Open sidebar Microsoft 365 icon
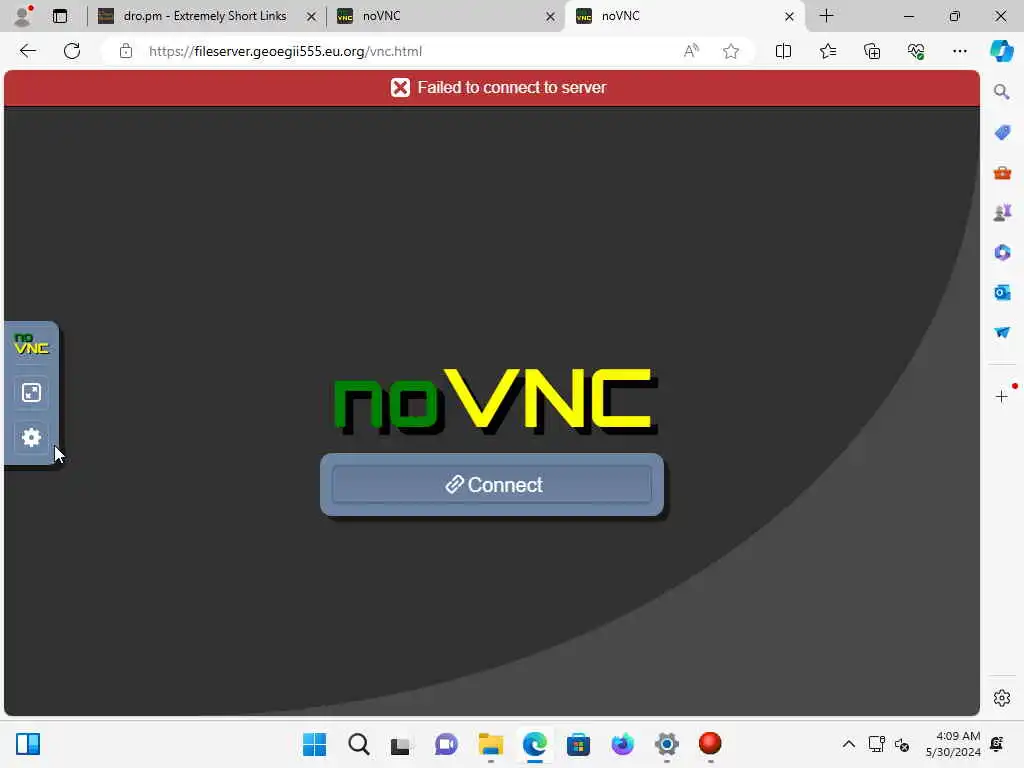 1002,252
